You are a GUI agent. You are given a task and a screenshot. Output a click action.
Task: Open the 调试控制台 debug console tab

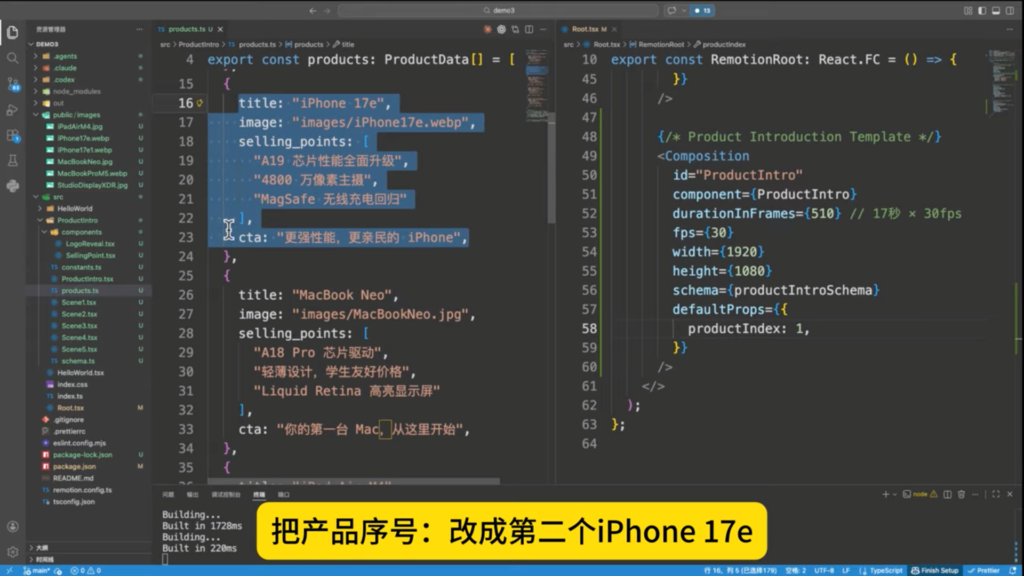click(226, 494)
